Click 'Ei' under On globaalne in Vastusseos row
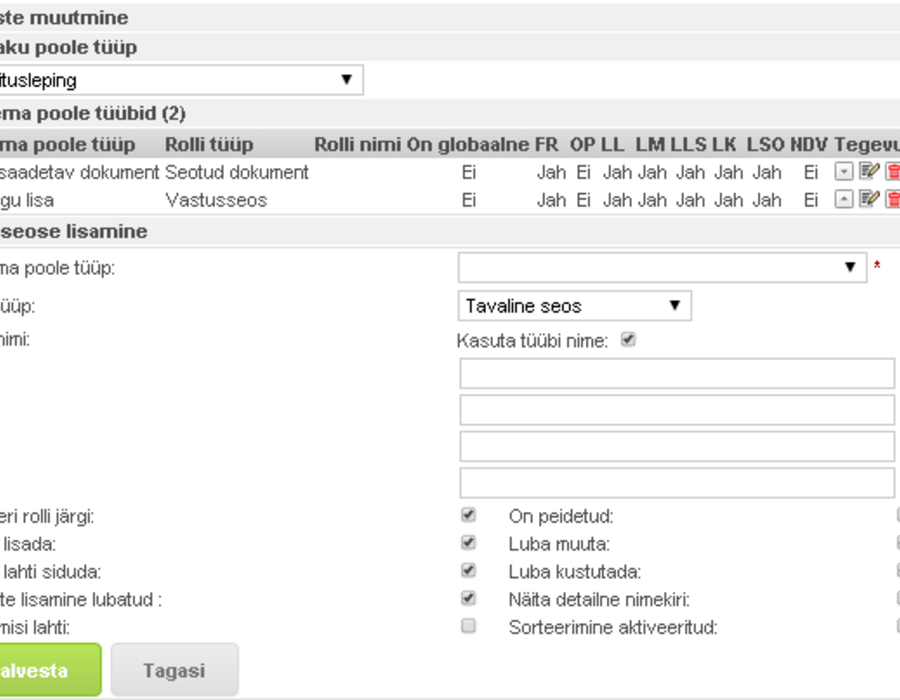 pos(468,200)
